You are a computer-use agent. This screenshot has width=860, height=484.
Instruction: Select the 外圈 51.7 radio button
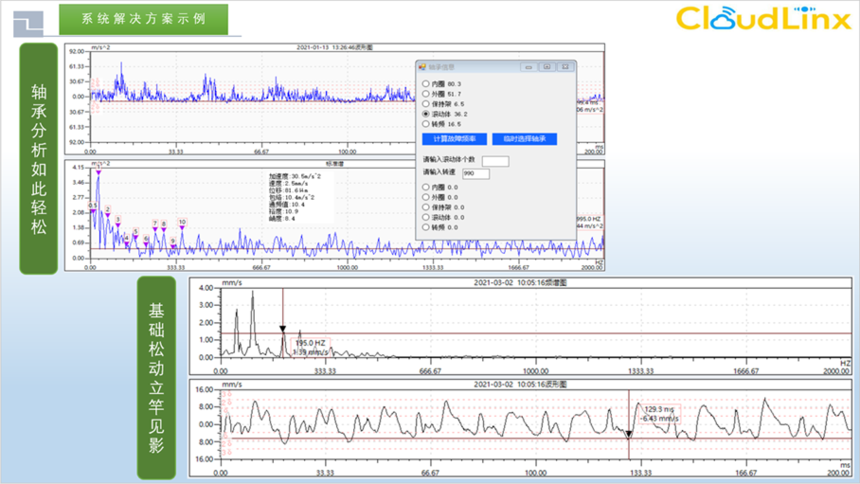pyautogui.click(x=426, y=94)
